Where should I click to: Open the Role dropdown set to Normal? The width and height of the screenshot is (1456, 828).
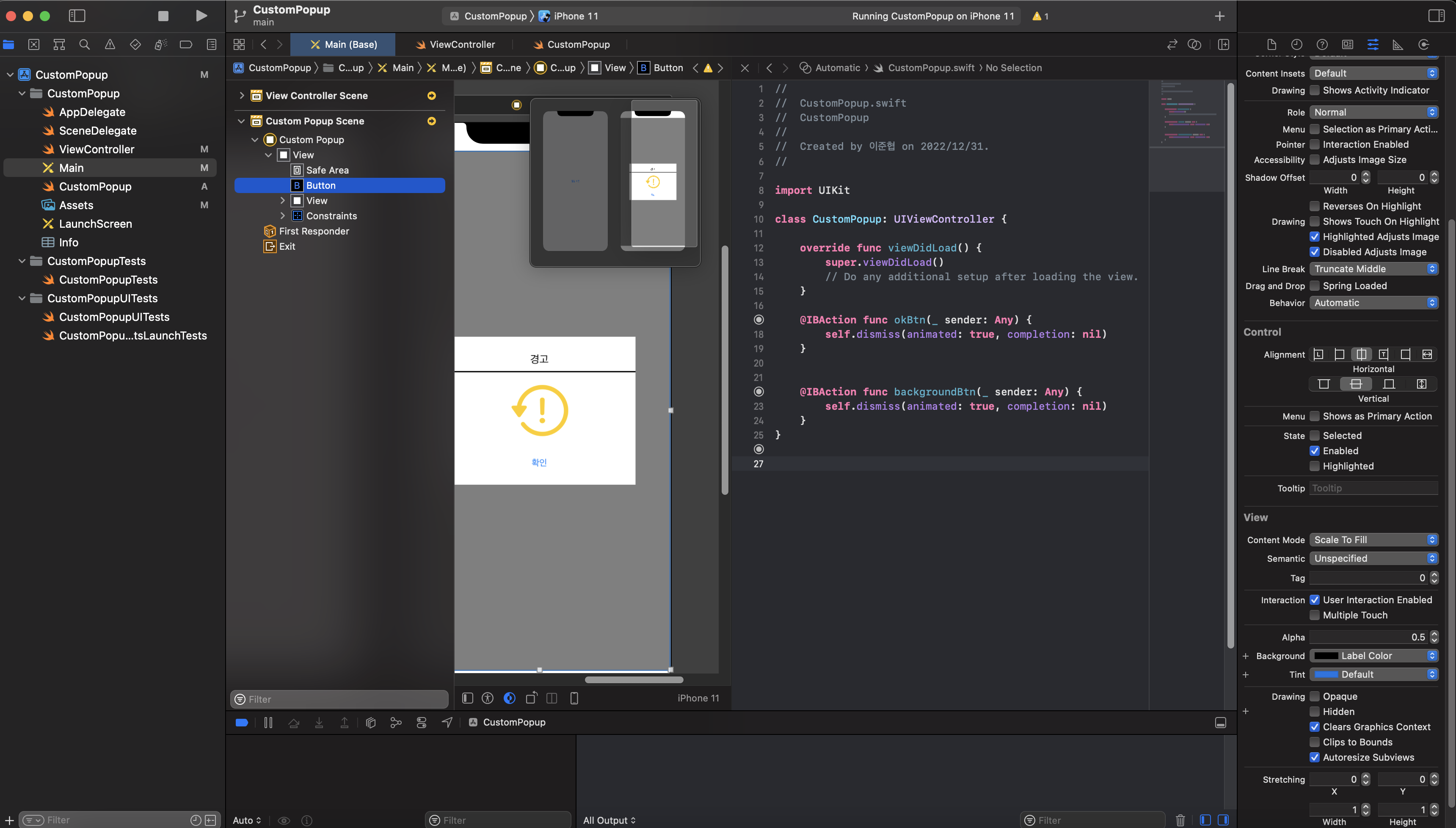click(1373, 112)
